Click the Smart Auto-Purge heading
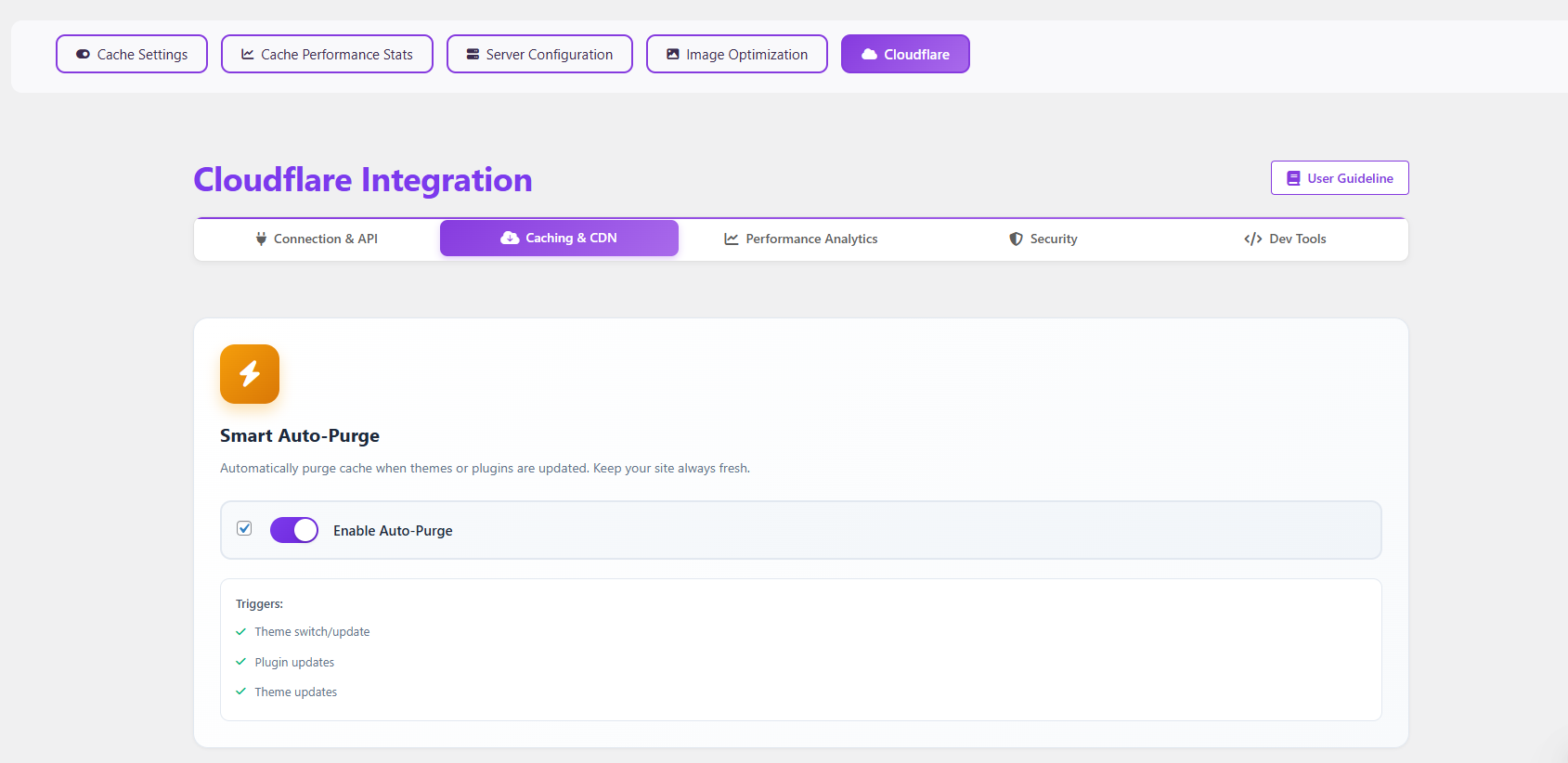The height and width of the screenshot is (763, 1568). tap(300, 436)
